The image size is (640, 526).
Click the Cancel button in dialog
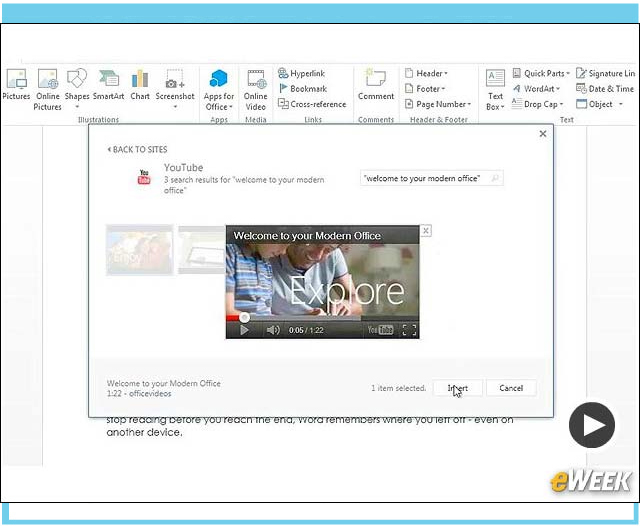pos(511,388)
